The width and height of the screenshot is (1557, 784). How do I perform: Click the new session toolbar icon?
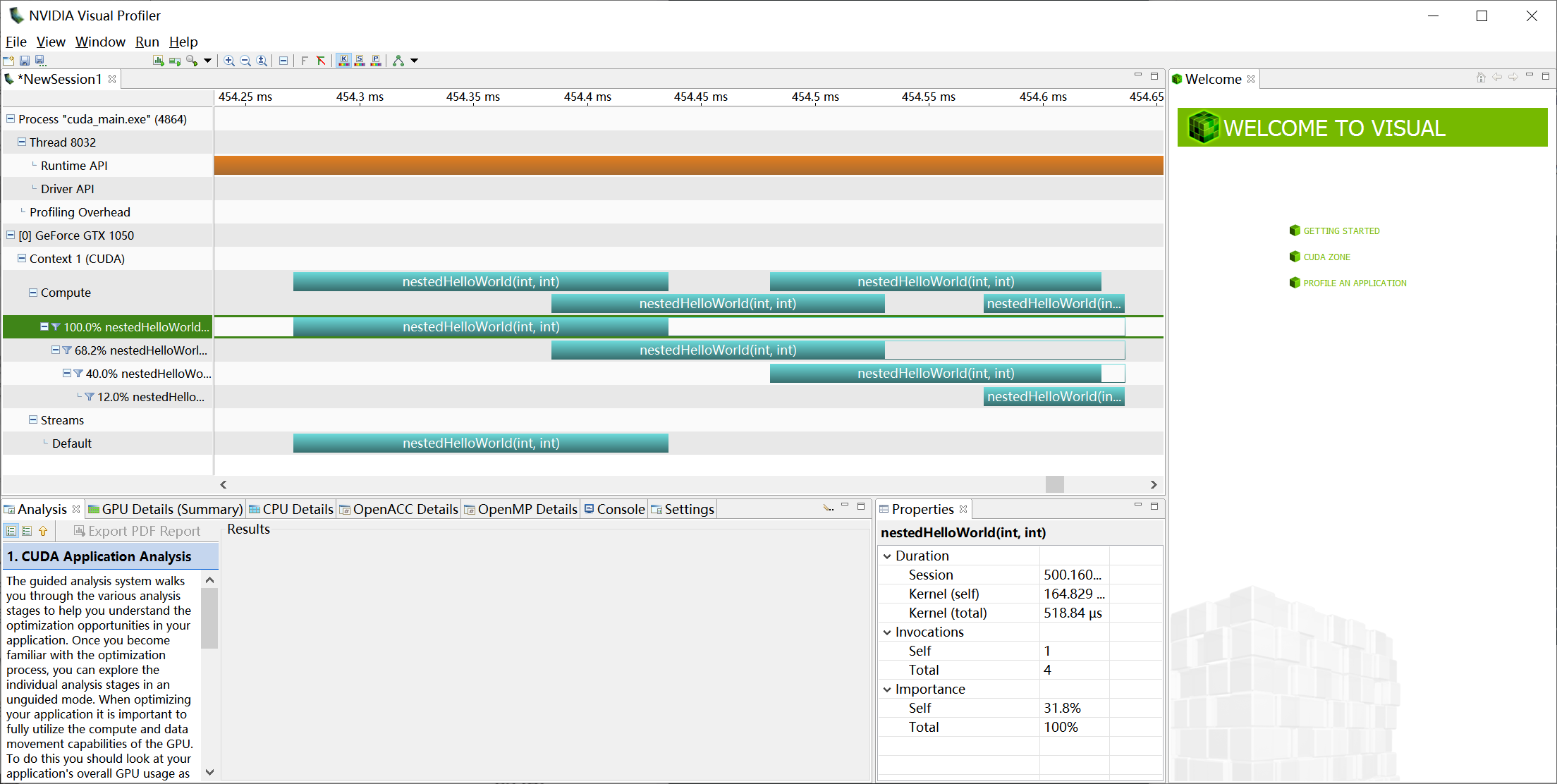8,61
